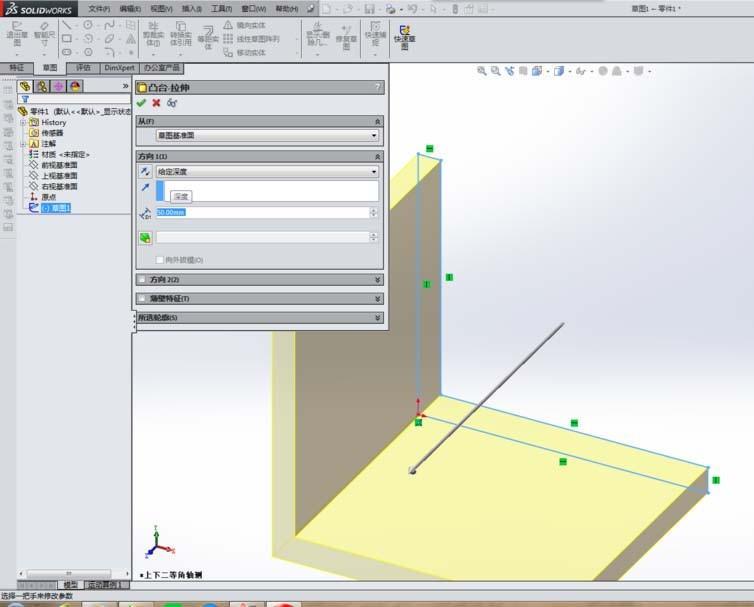Expand the History tree node
This screenshot has width=754, height=607.
[x=23, y=123]
